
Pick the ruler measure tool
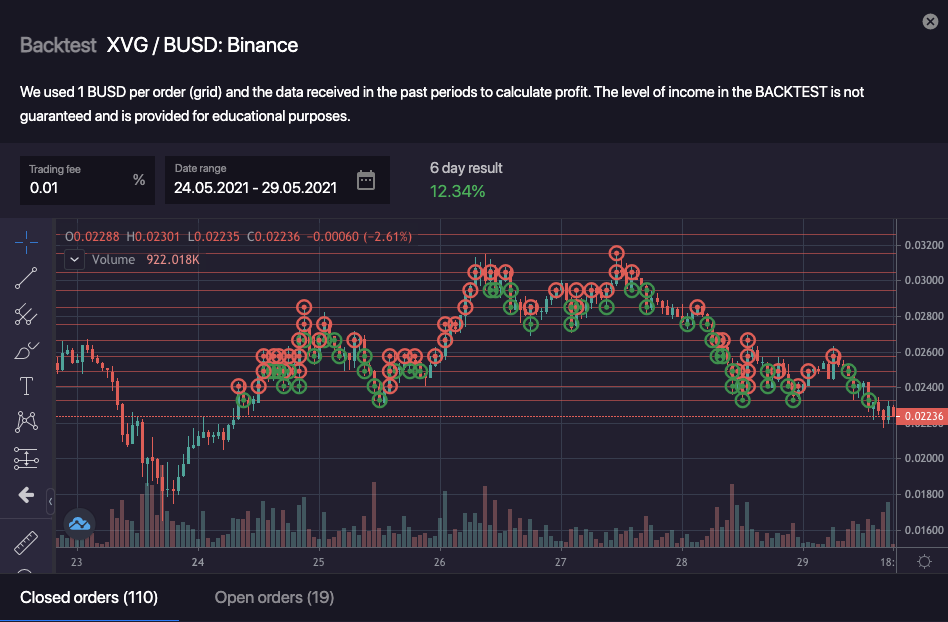click(x=26, y=543)
